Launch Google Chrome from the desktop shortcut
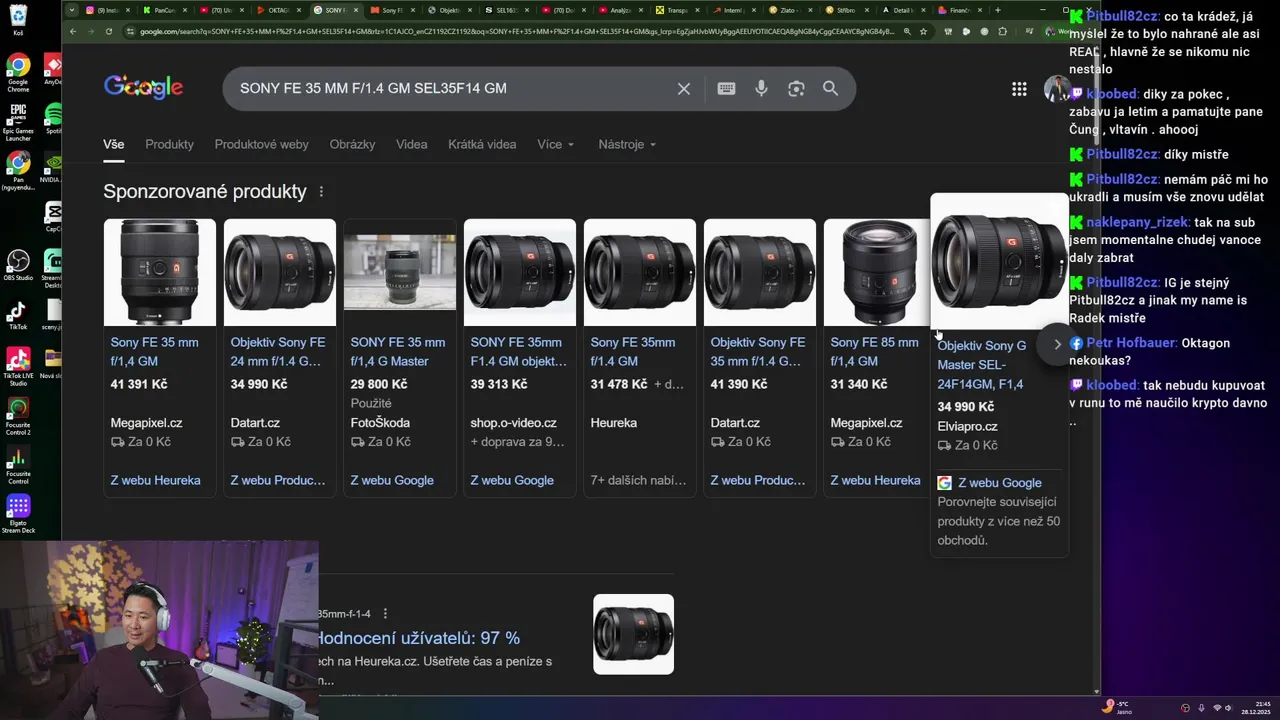Image resolution: width=1280 pixels, height=720 pixels. (18, 74)
